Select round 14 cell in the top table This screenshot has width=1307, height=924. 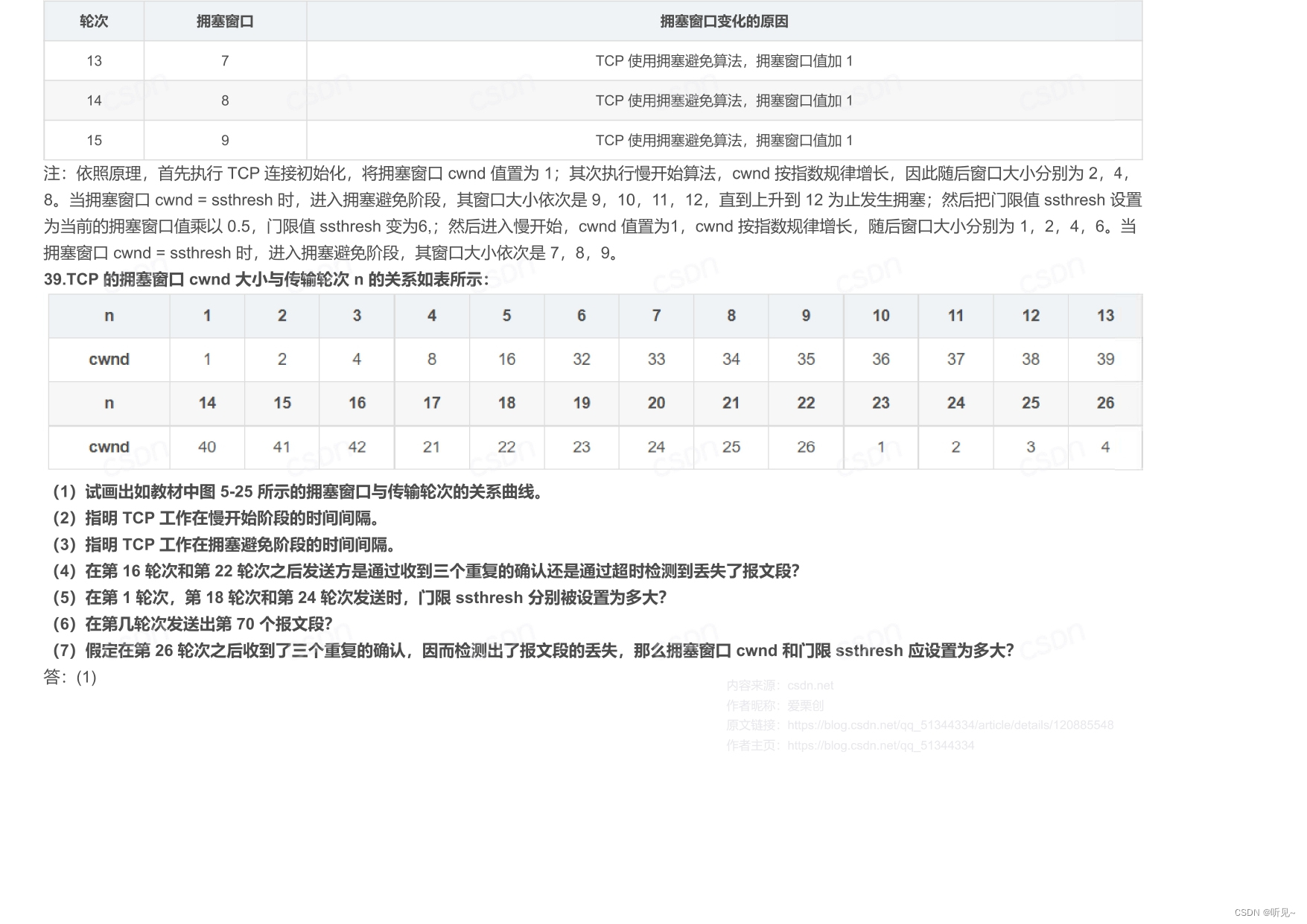94,101
